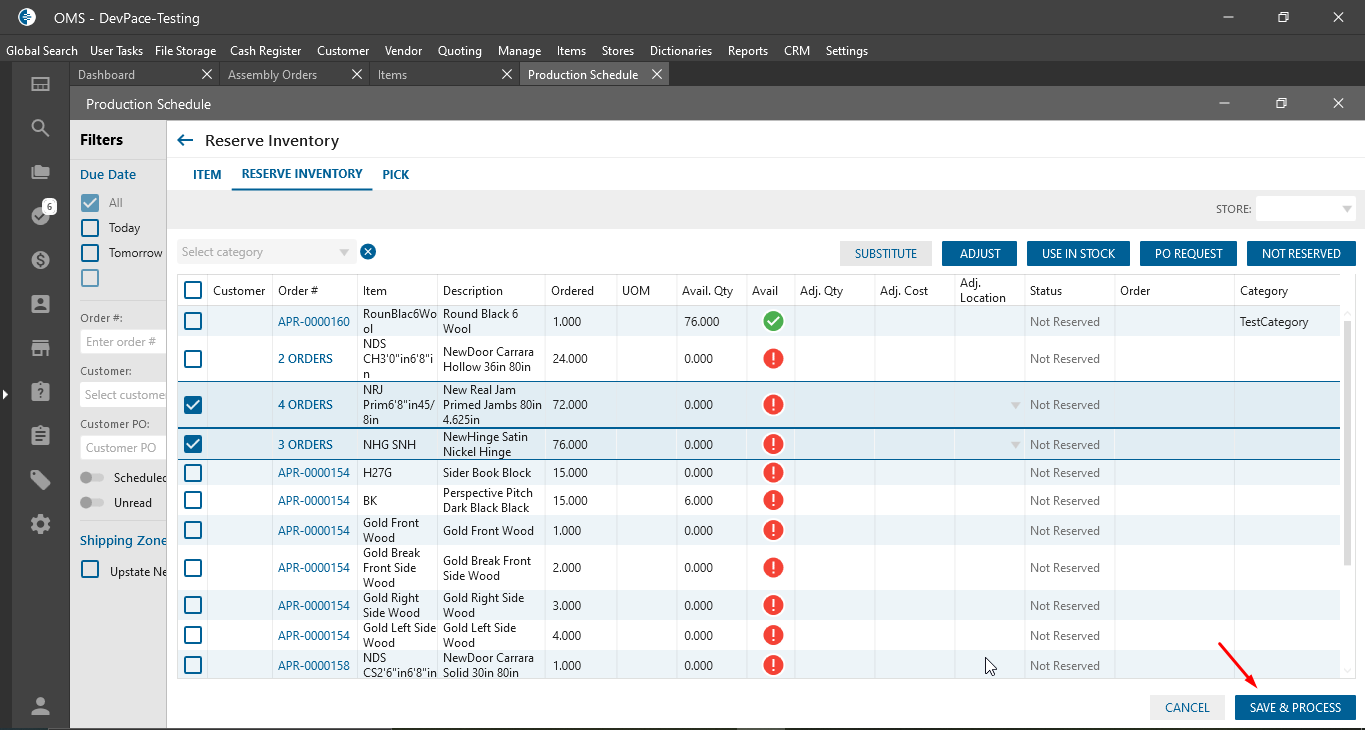Open Adj. Location dropdown for NHG SNH row

pyautogui.click(x=1015, y=445)
